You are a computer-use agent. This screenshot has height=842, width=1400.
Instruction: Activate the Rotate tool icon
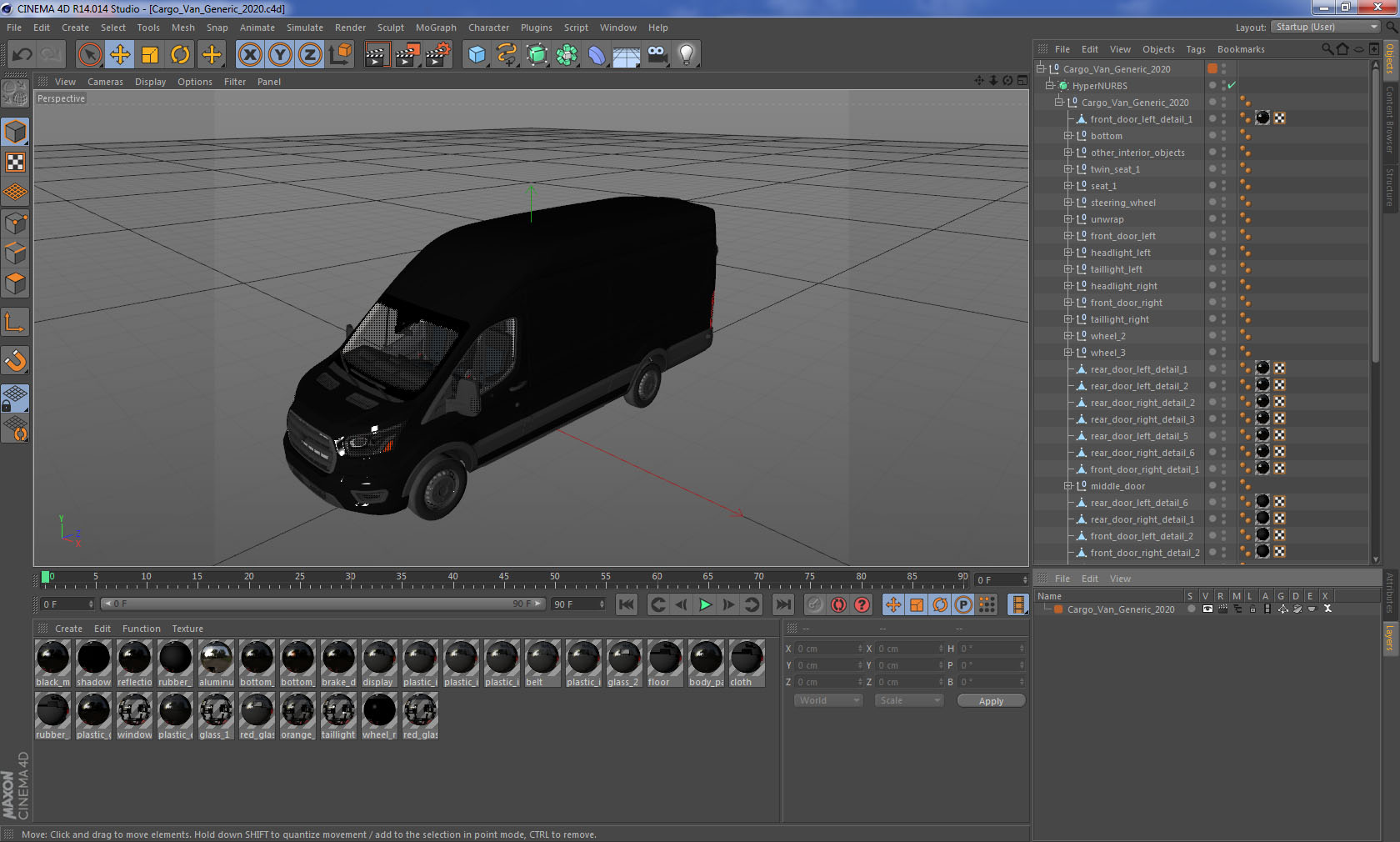pyautogui.click(x=180, y=55)
